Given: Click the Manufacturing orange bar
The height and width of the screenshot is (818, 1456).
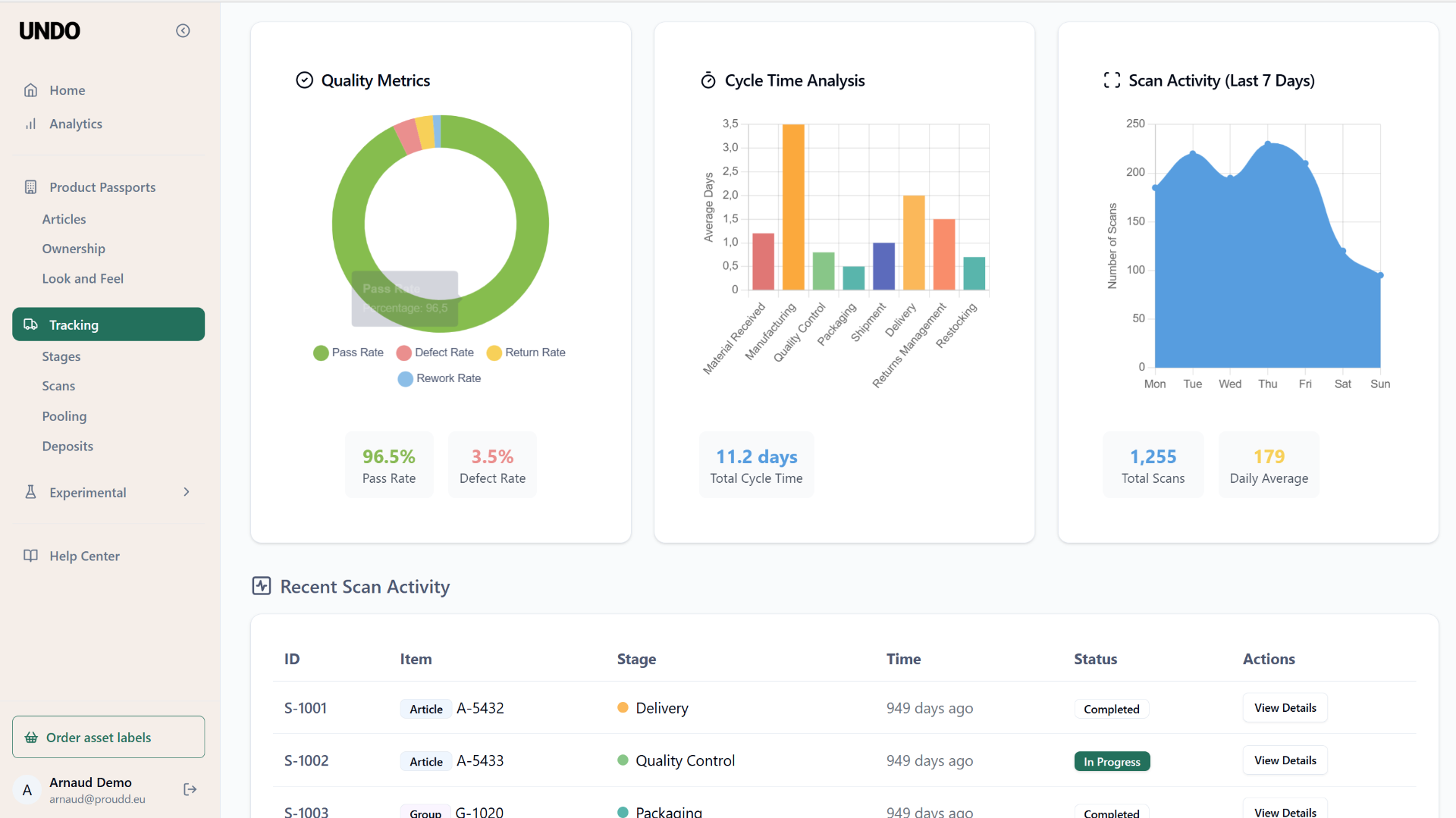Looking at the screenshot, I should coord(793,207).
